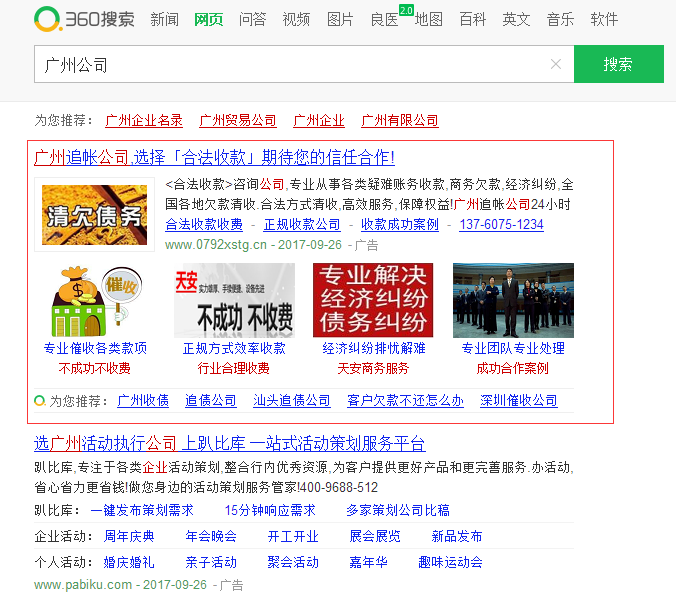
Task: Click the green circle icon beside 为您推荐
Action: click(x=39, y=400)
